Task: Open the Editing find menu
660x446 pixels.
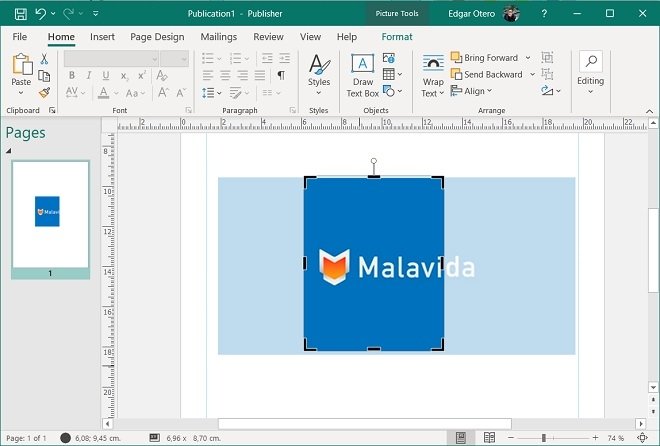Action: pyautogui.click(x=591, y=74)
